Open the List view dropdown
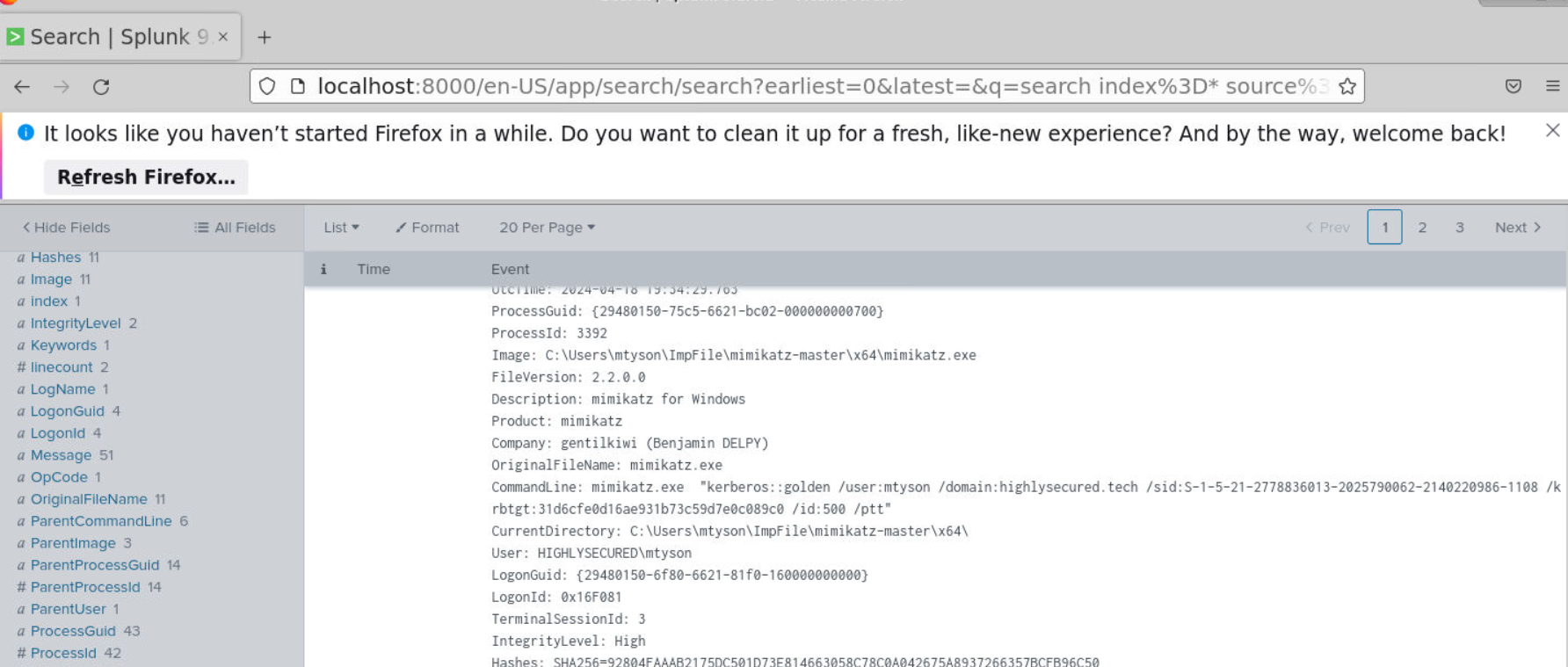1568x667 pixels. tap(341, 228)
